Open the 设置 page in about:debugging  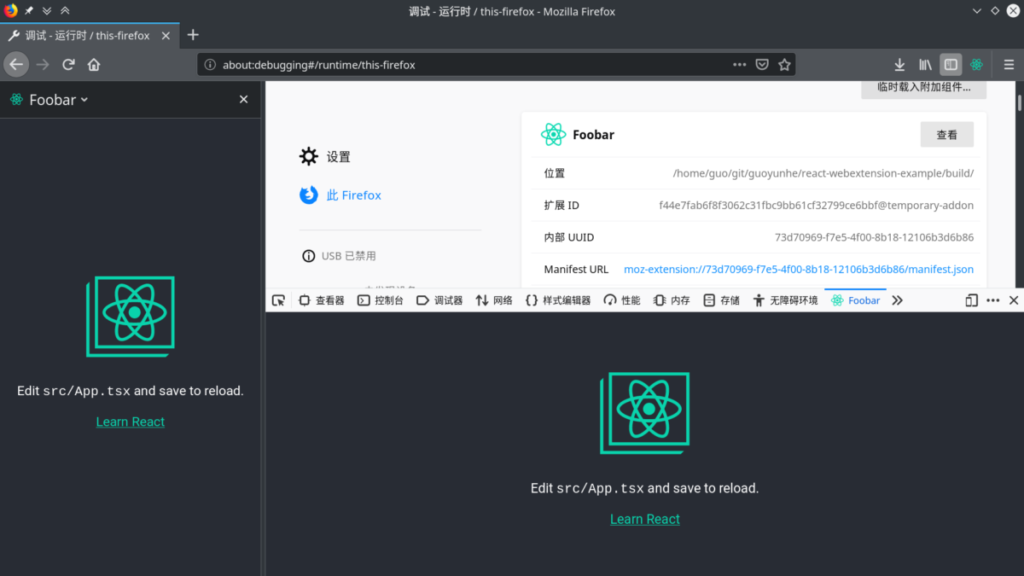click(x=325, y=157)
